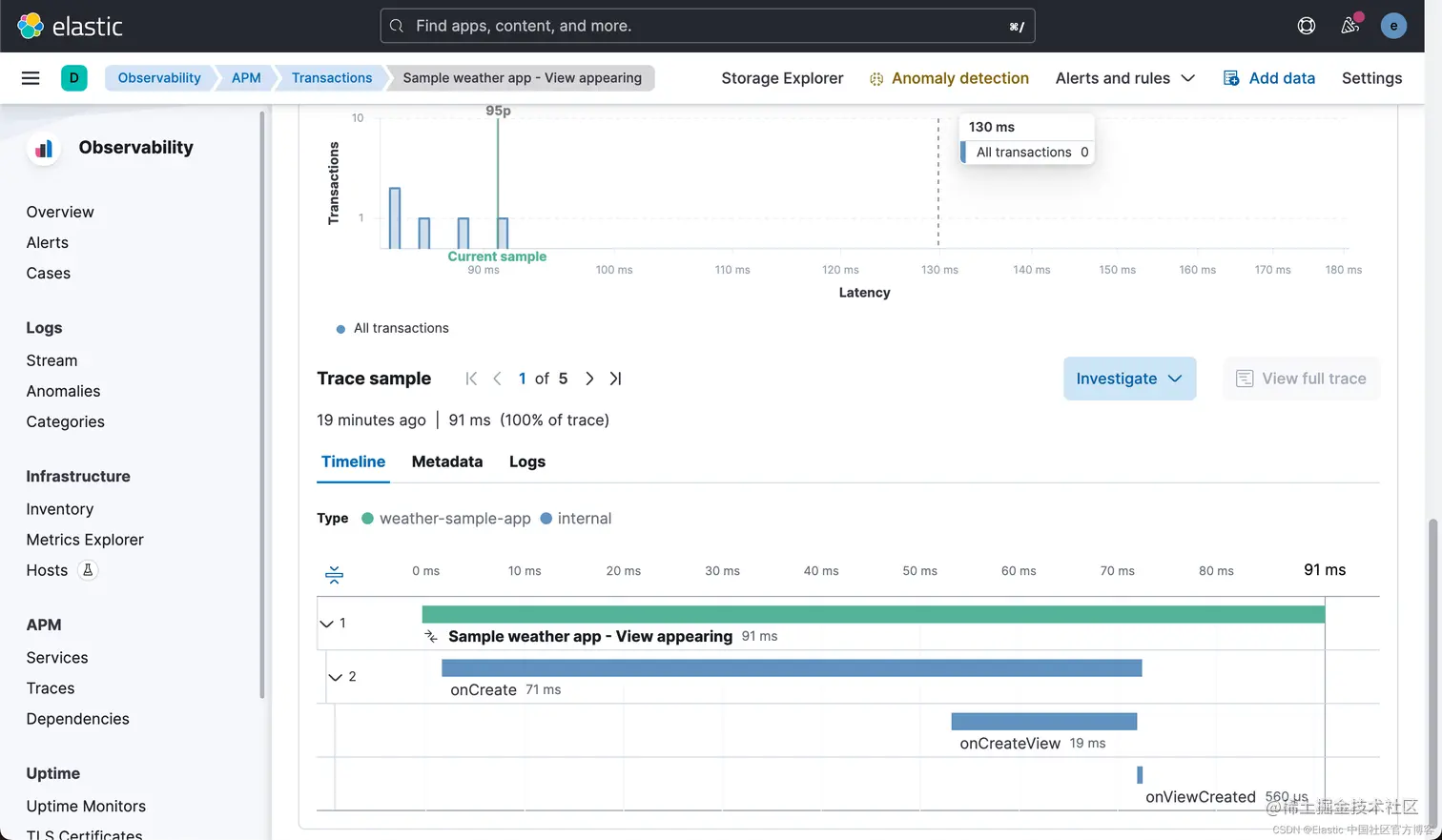Click the blue onCreate span bar
This screenshot has height=840, width=1442.
[x=792, y=668]
